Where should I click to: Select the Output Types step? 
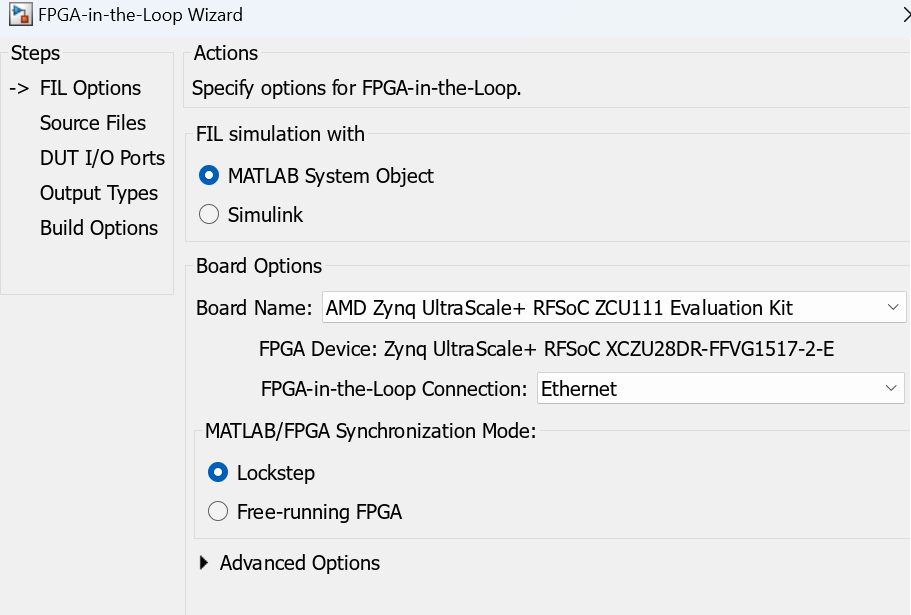point(99,193)
